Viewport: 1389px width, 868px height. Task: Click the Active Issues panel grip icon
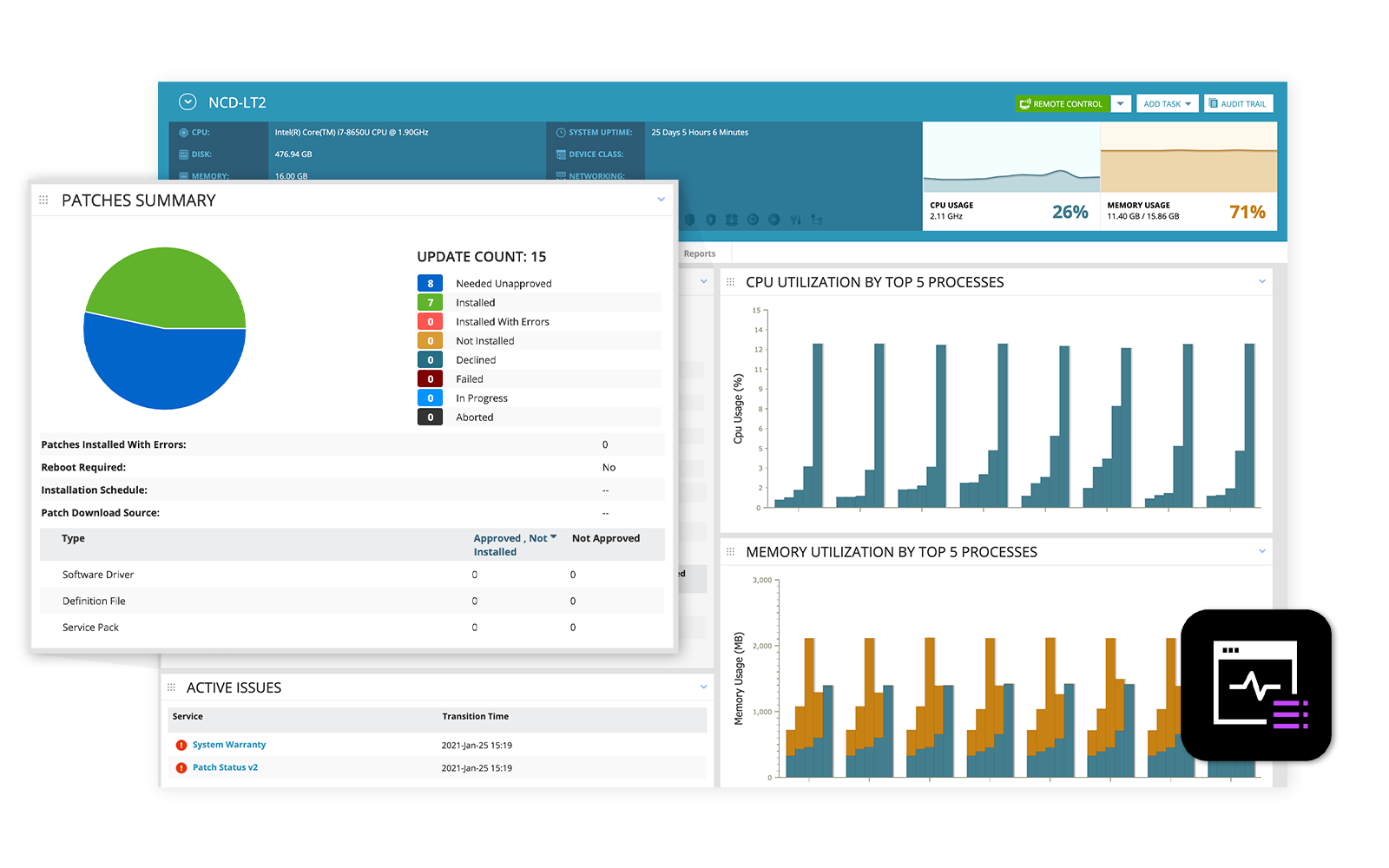(171, 687)
